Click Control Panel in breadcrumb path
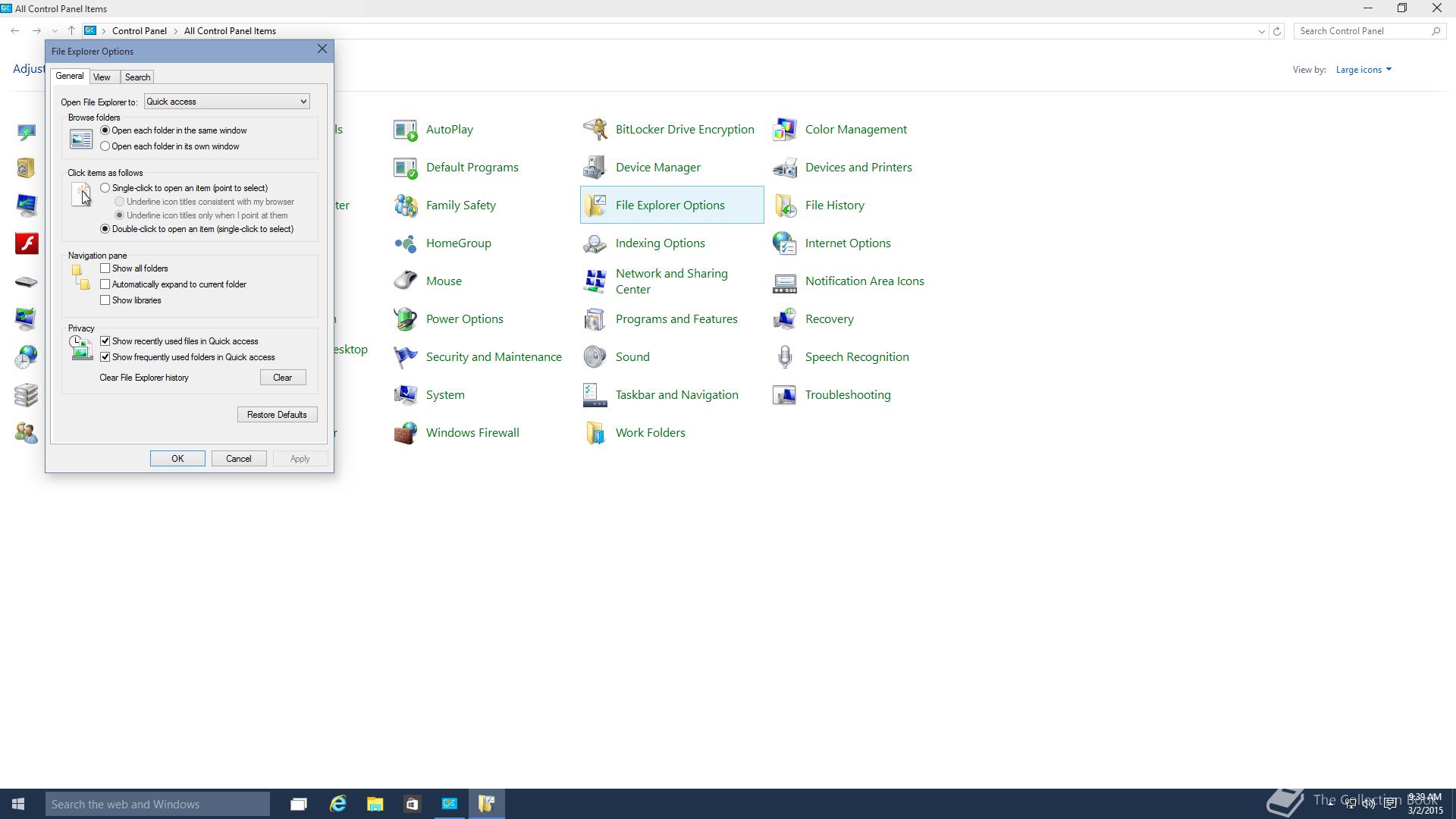This screenshot has height=819, width=1456. pyautogui.click(x=140, y=31)
